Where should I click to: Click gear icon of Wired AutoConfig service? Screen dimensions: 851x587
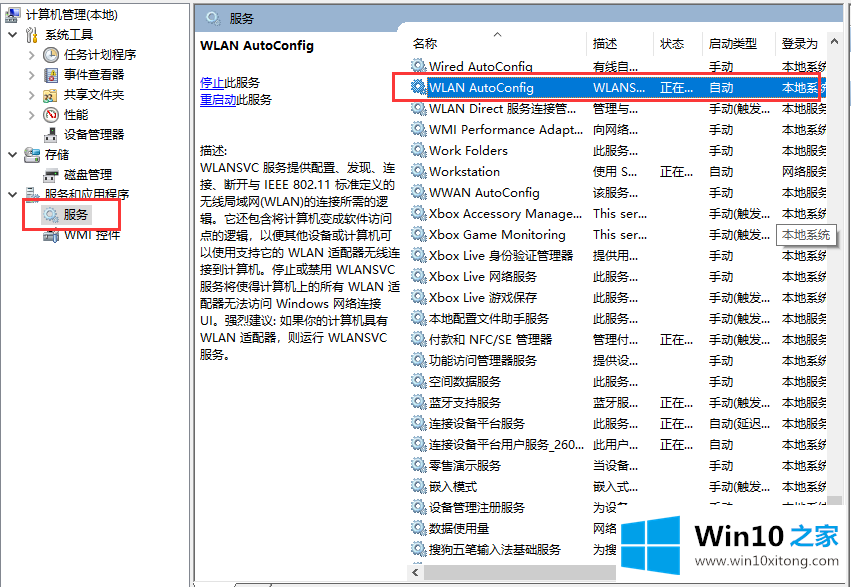pyautogui.click(x=418, y=66)
